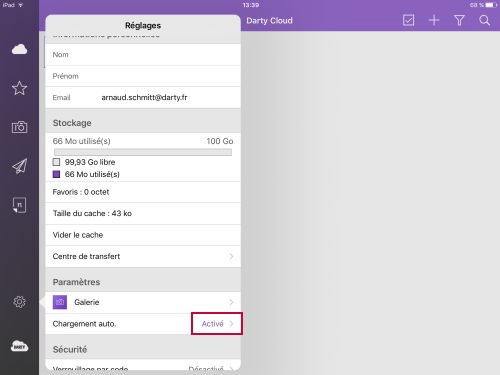Open the cloud files sidebar icon
500x375 pixels.
[19, 49]
